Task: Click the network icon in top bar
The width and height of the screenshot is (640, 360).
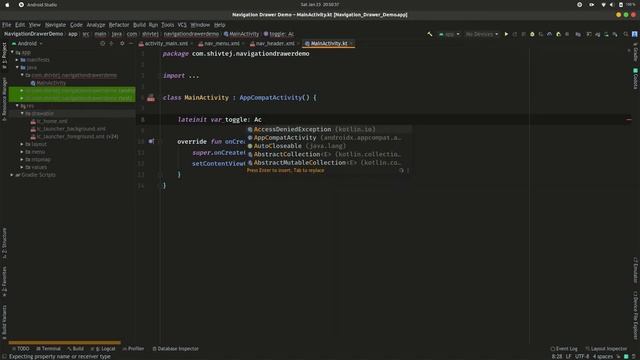Action: pos(603,4)
